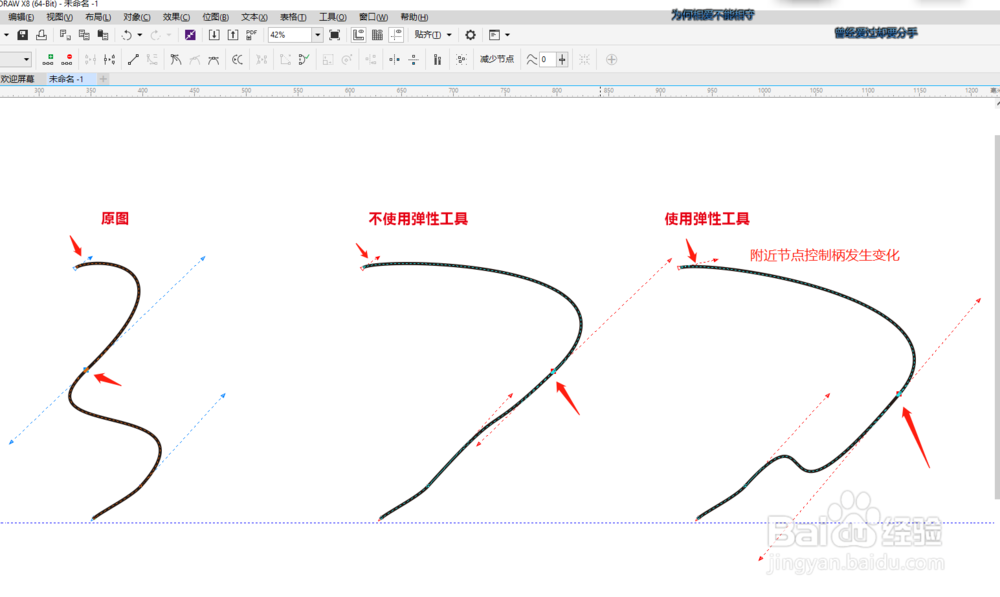Viewport: 1000px width, 597px height.
Task: Open the zoom level dropdown arrow
Action: (317, 35)
